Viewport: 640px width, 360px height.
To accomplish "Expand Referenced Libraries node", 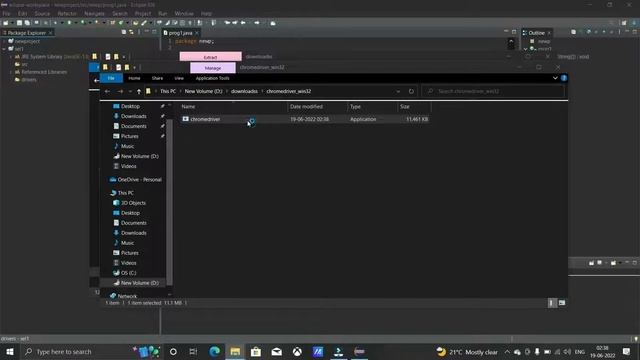I will [11, 72].
